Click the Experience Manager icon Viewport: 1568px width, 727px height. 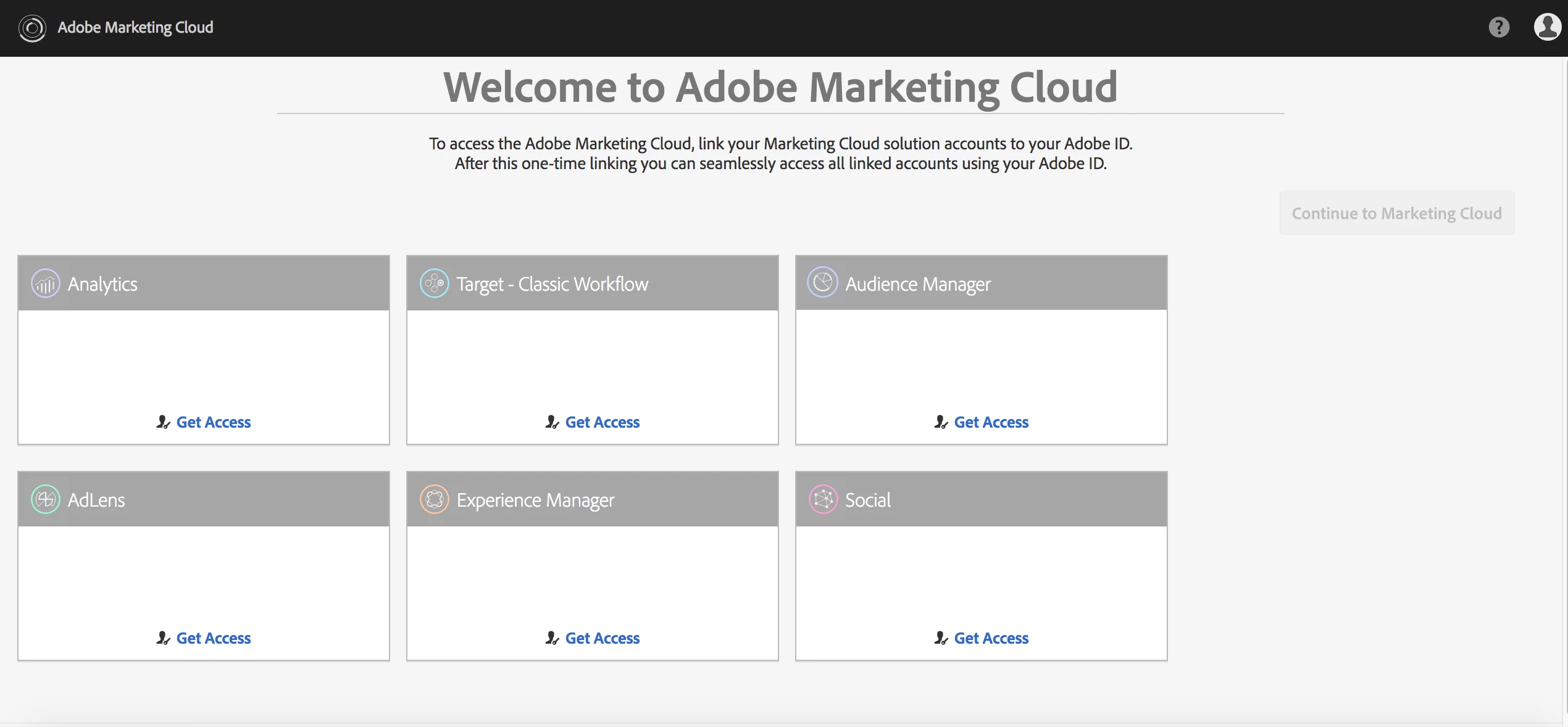pyautogui.click(x=434, y=499)
